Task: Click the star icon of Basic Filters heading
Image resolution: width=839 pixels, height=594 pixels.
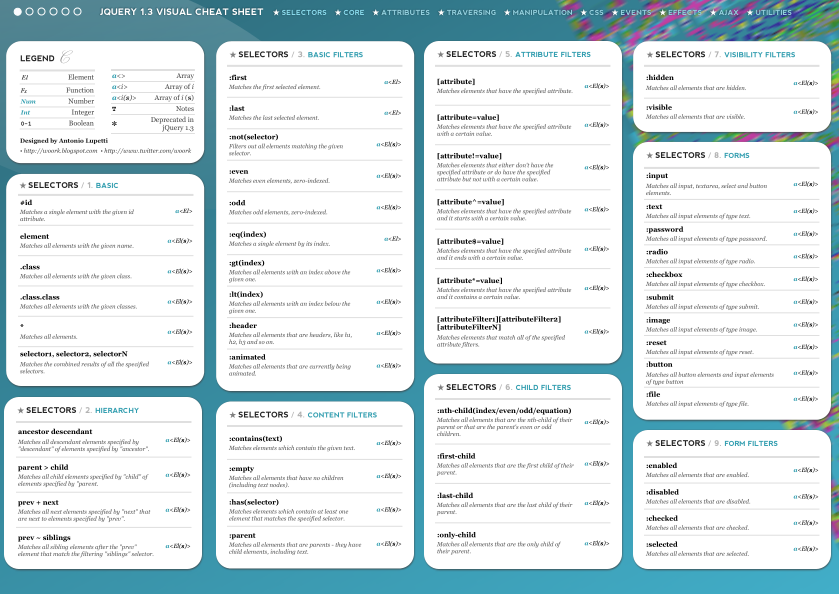Action: [233, 55]
